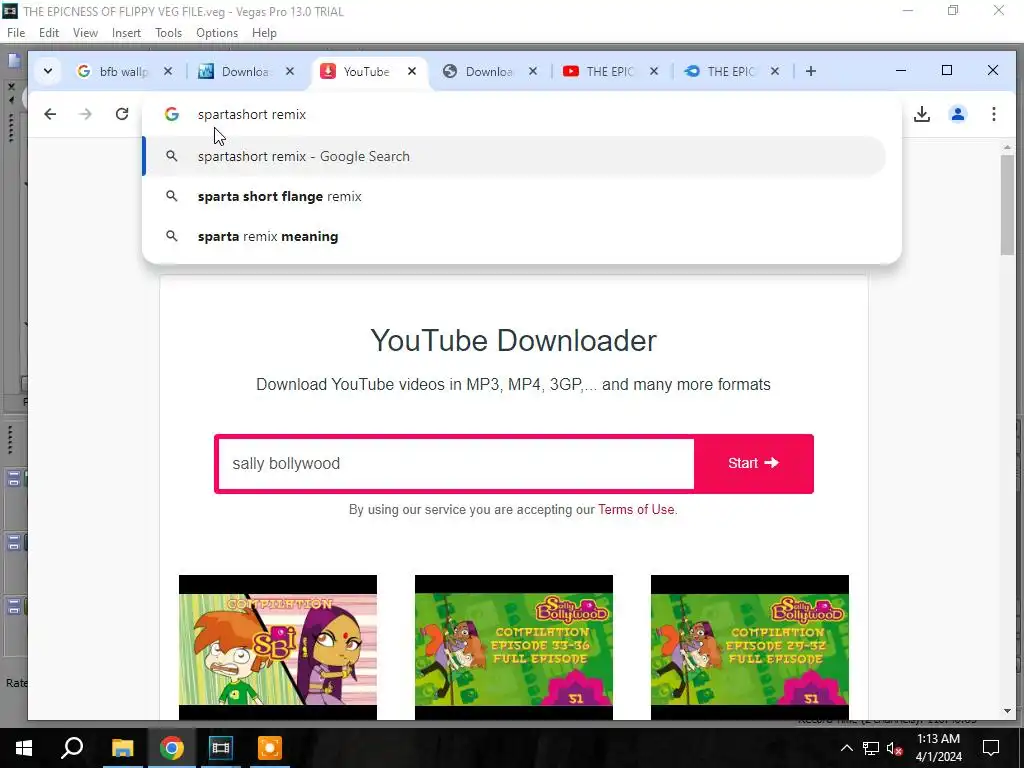Click the Chrome forward arrow

85,114
